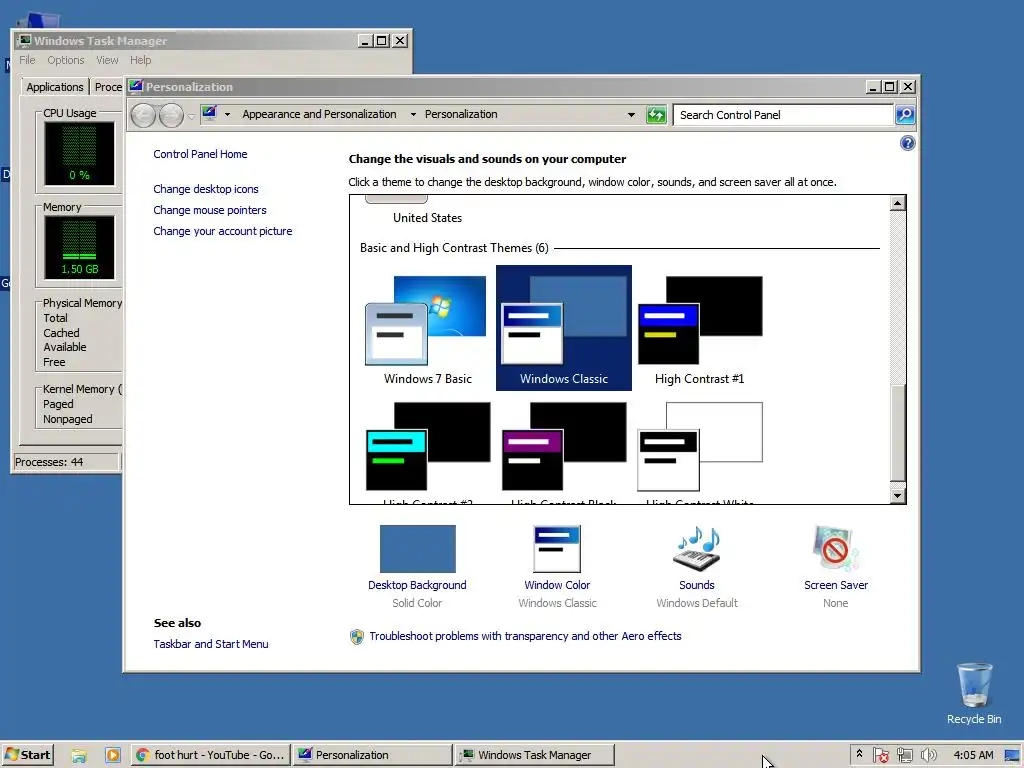
Task: Click the theme list scrollbar thumb
Action: 897,435
